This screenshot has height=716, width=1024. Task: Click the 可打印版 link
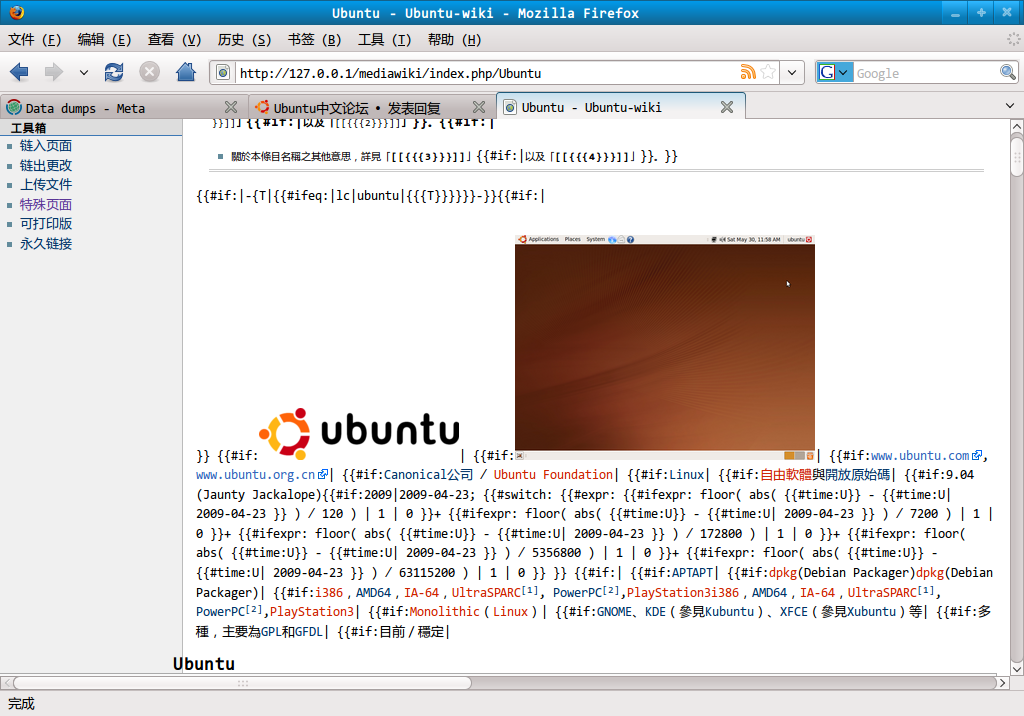[46, 224]
